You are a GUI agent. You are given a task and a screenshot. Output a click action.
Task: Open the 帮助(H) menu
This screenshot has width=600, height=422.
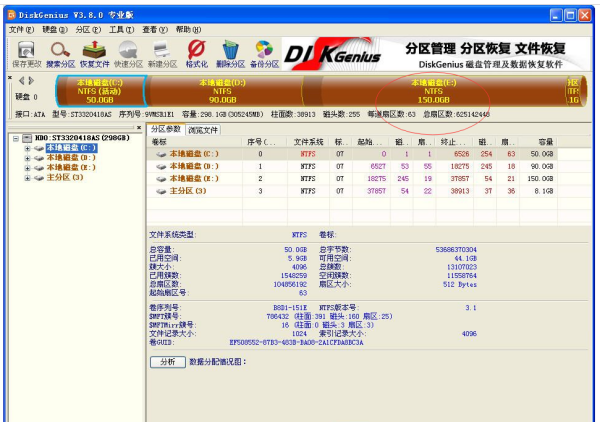point(188,29)
